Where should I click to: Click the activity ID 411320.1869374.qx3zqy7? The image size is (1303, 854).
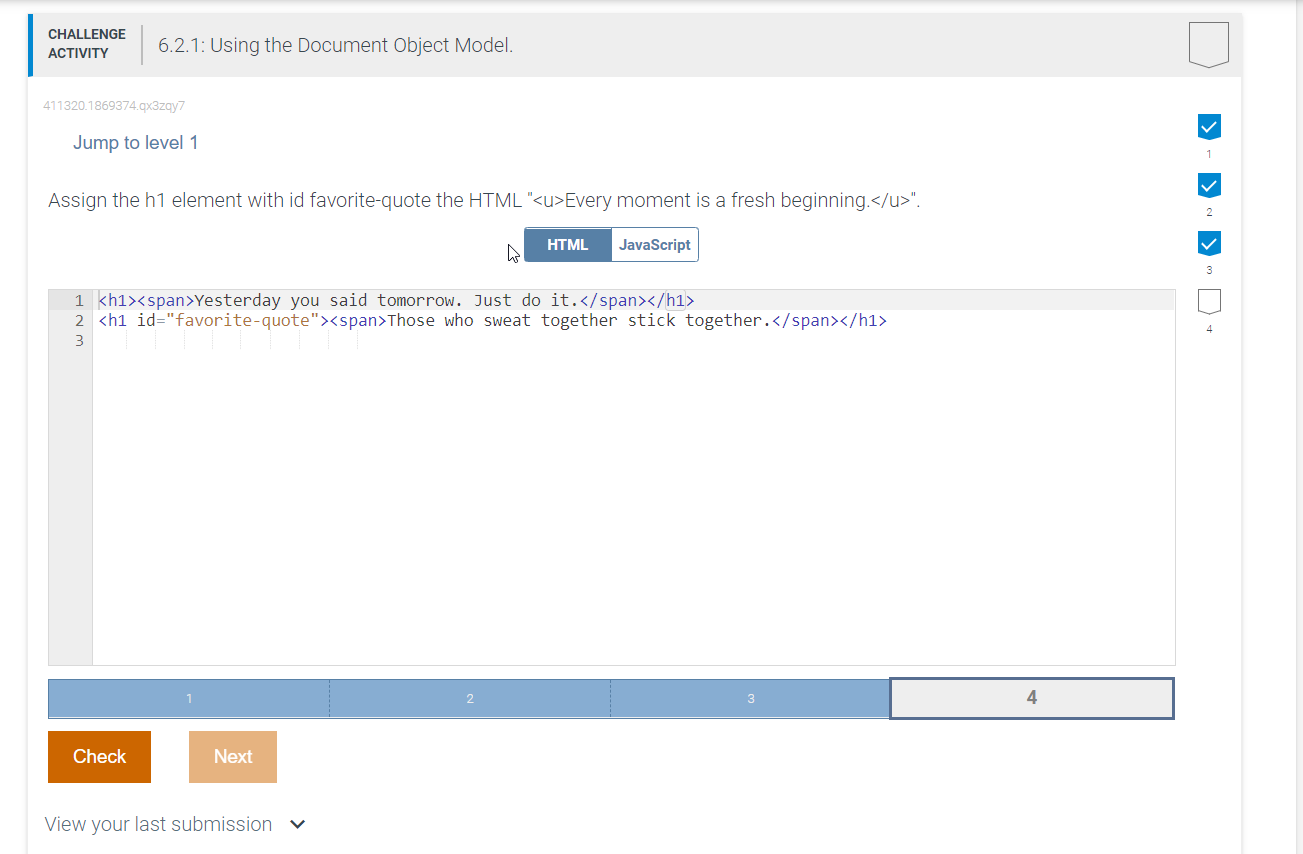[x=114, y=105]
